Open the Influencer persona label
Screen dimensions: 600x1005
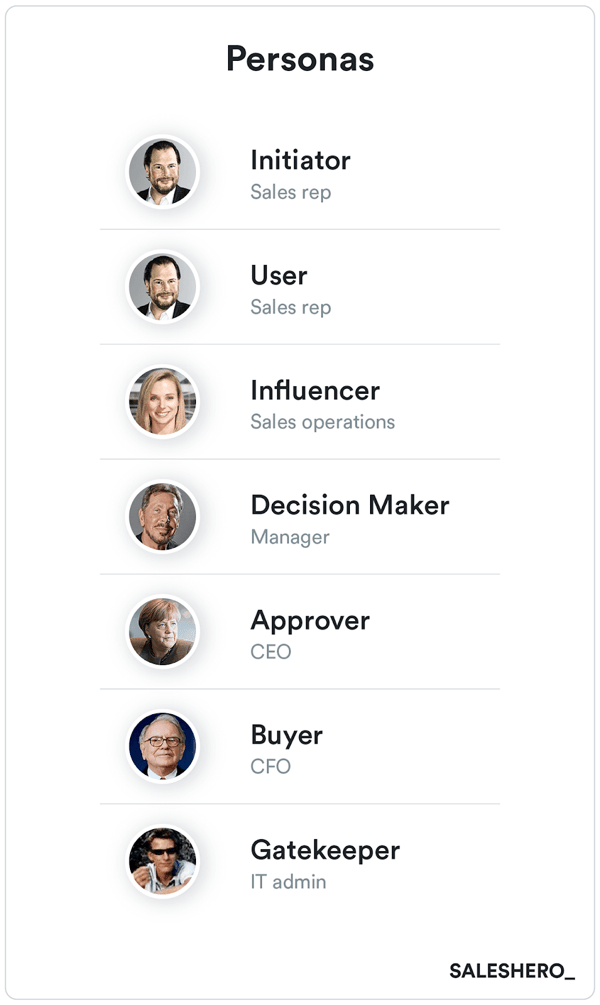tap(315, 390)
